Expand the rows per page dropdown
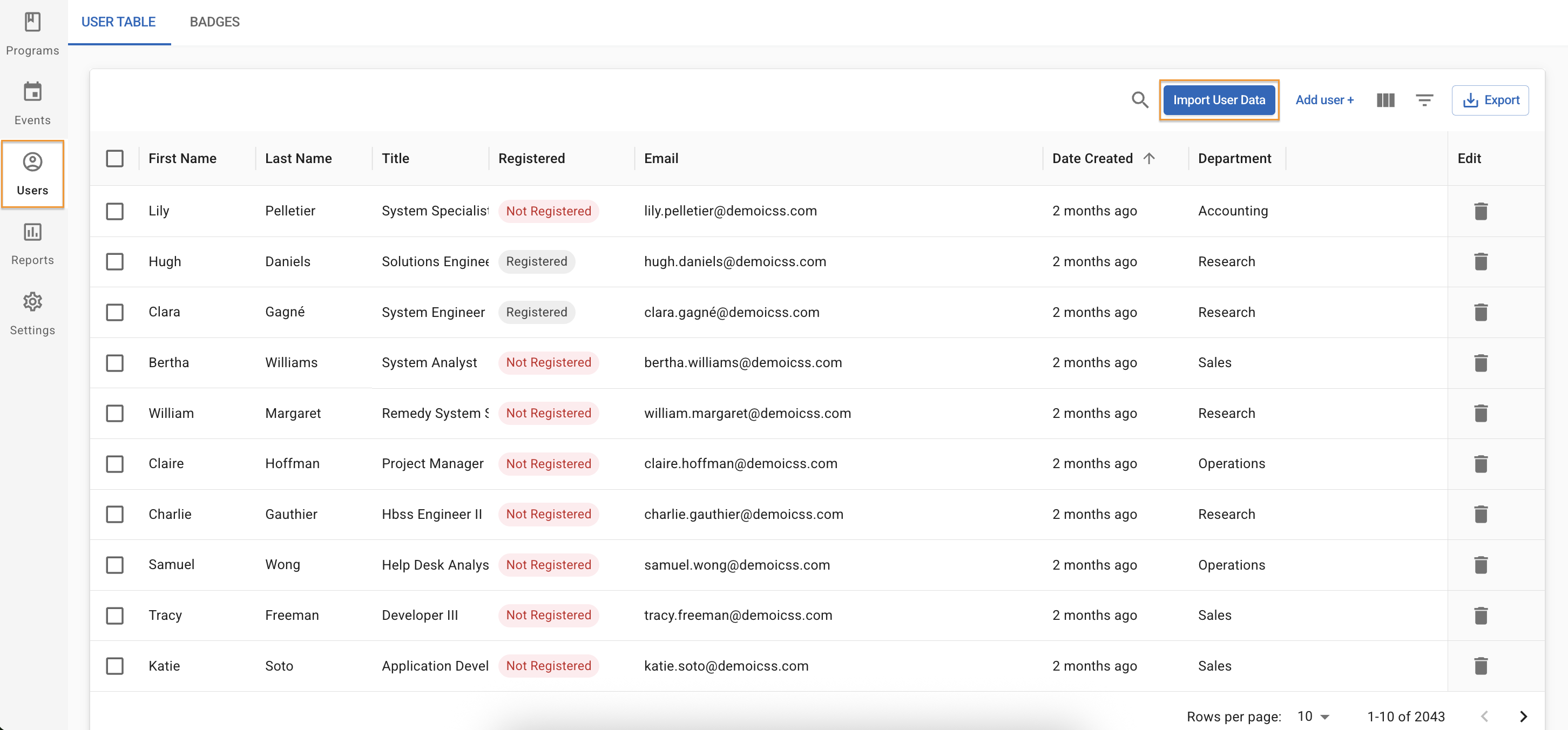Image resolution: width=1568 pixels, height=730 pixels. click(x=1313, y=717)
